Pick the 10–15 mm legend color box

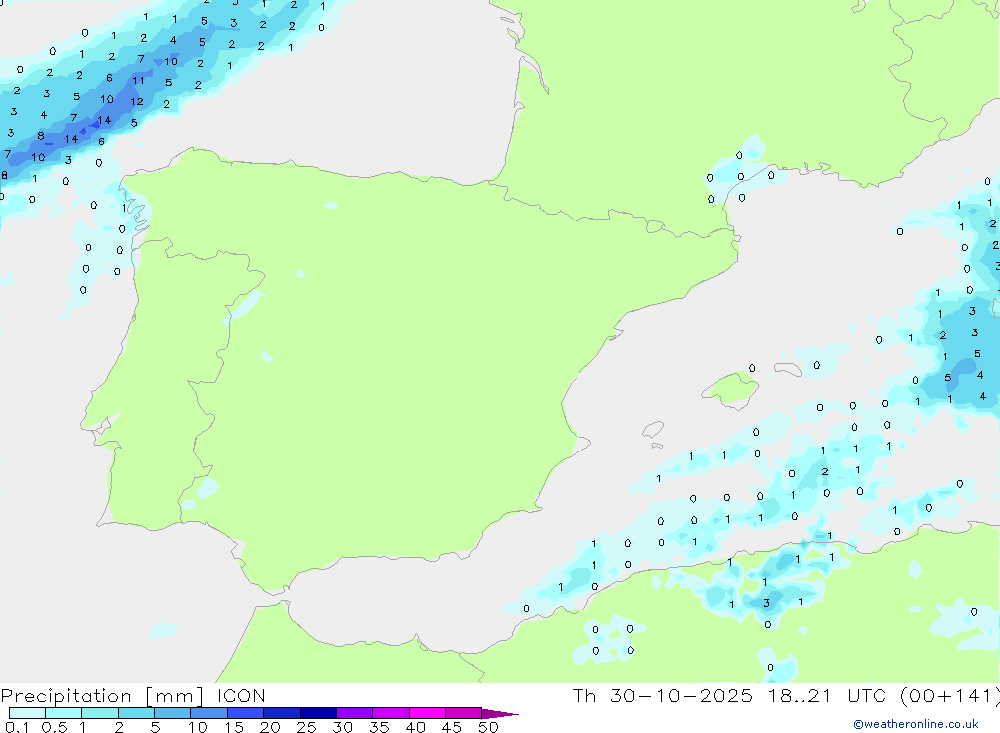tap(209, 713)
